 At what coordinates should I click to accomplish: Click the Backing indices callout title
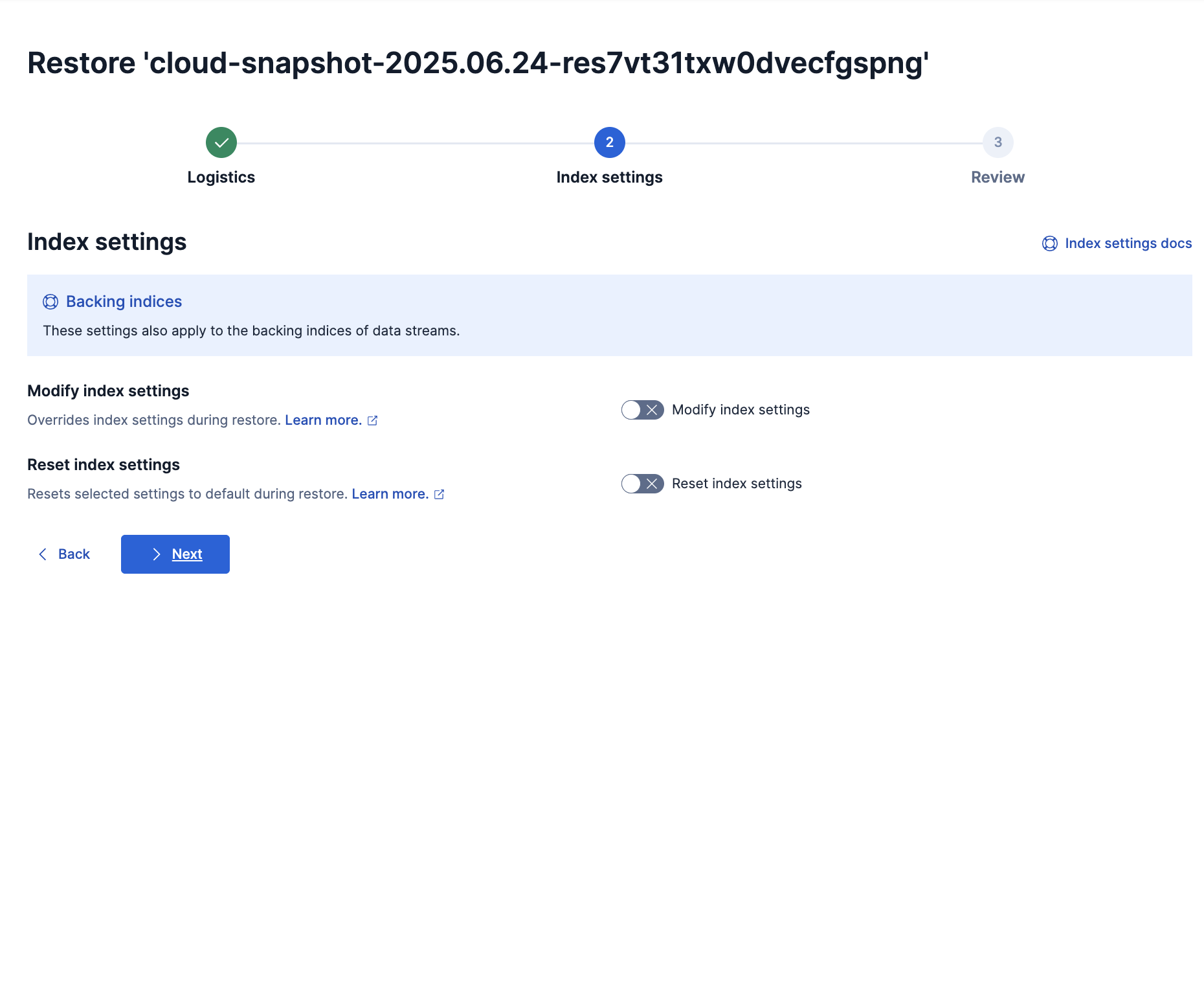124,302
